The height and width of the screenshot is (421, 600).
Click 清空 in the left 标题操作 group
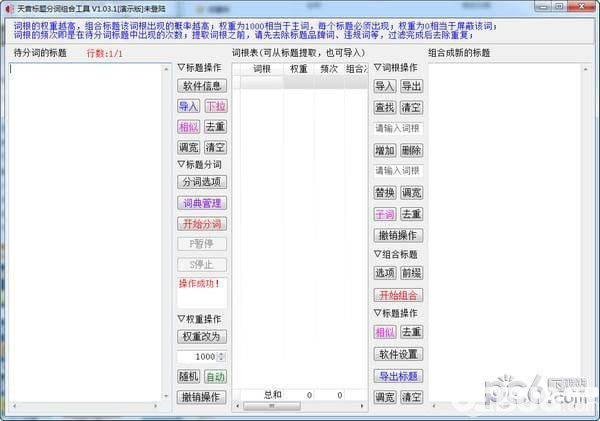pos(215,147)
